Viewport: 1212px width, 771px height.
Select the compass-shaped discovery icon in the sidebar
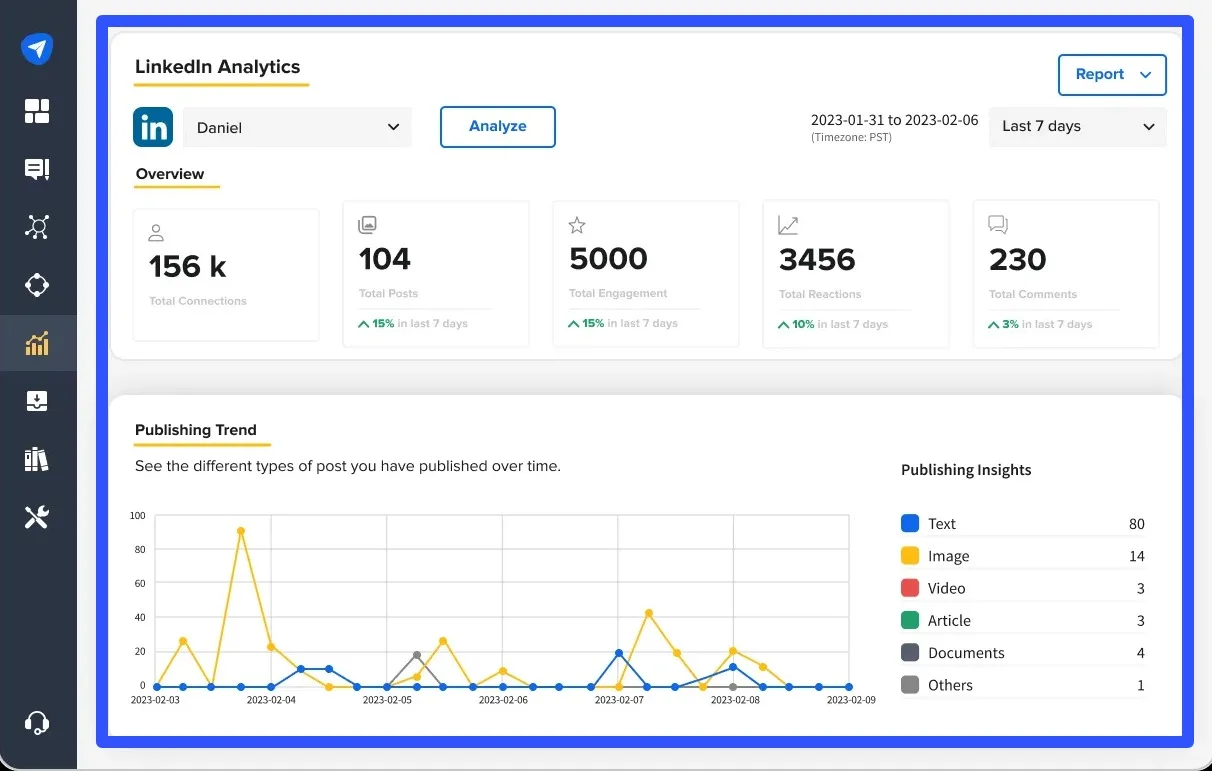click(37, 285)
